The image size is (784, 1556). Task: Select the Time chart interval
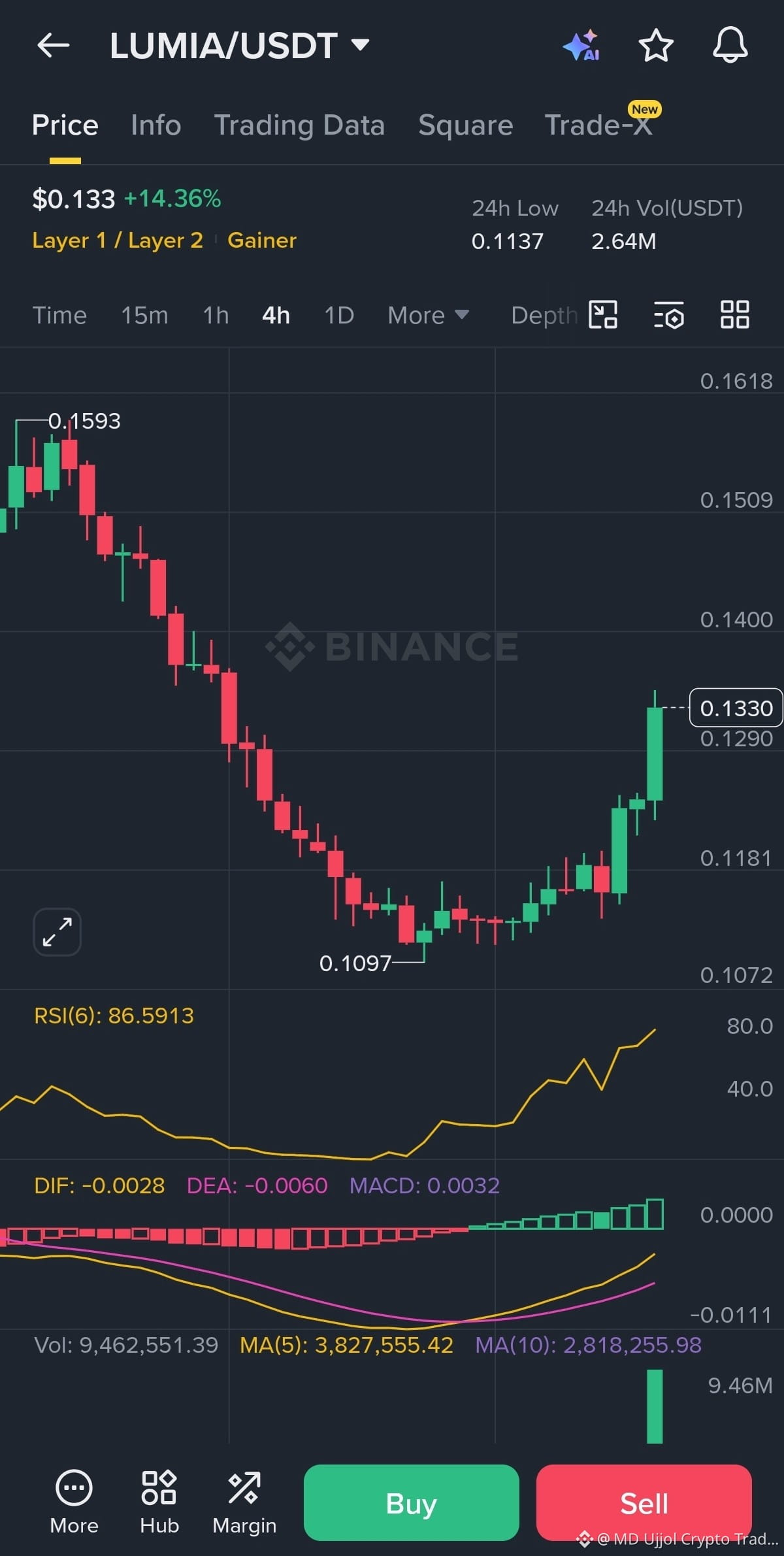[59, 315]
